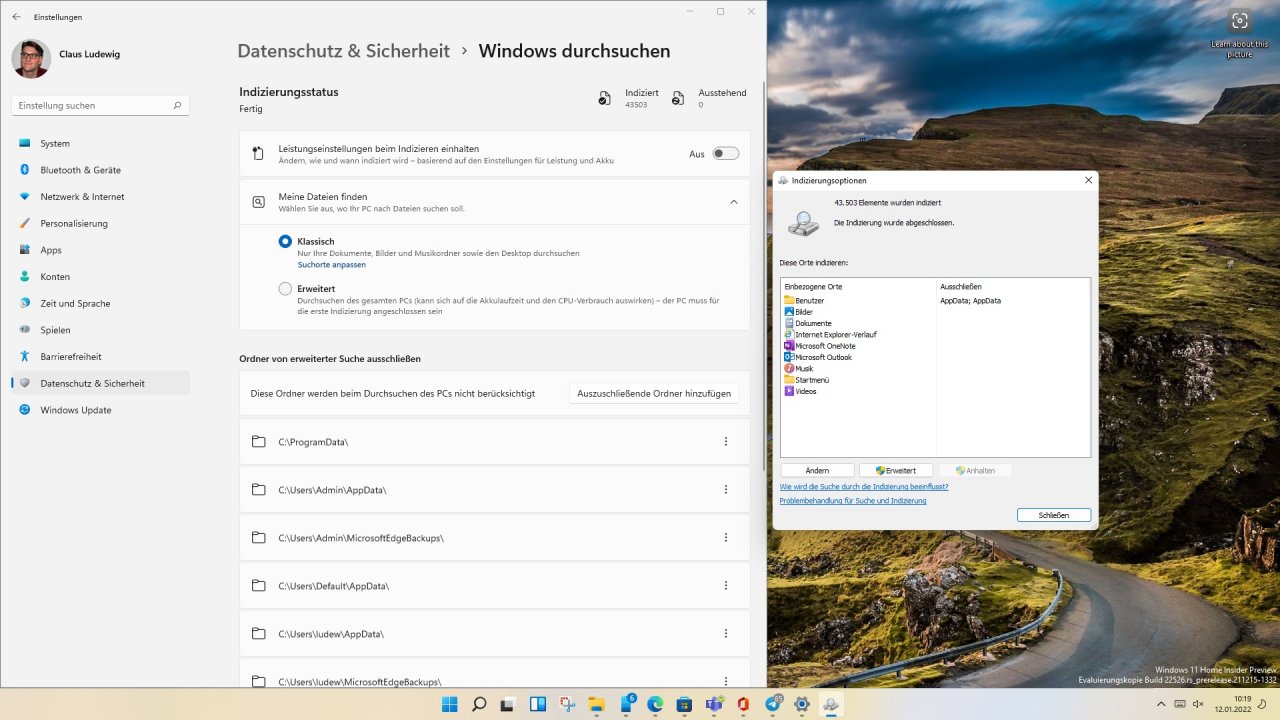Select Datenschutz & Sicherheit in sidebar
The height and width of the screenshot is (720, 1280).
click(x=100, y=383)
